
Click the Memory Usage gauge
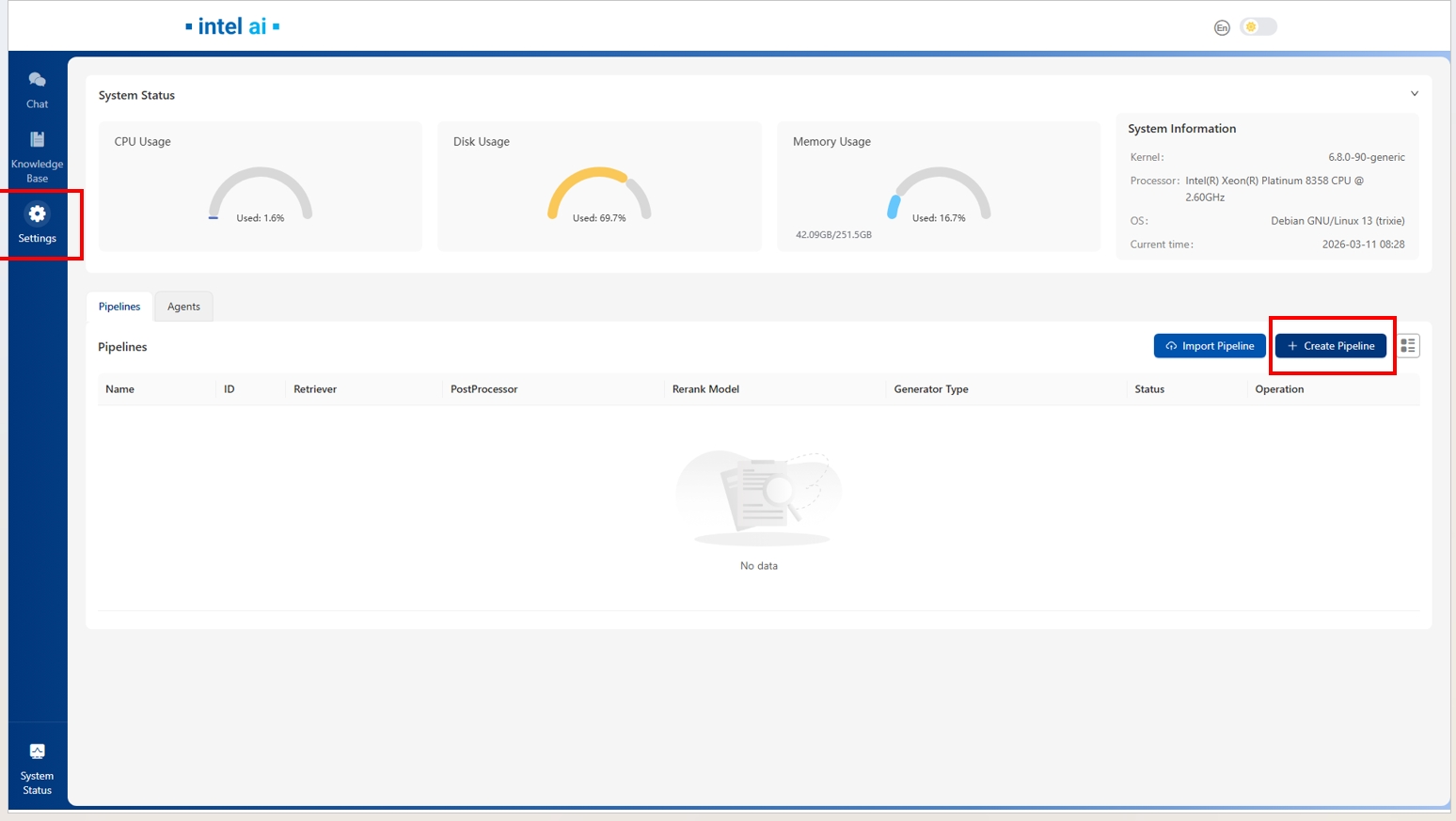point(939,195)
